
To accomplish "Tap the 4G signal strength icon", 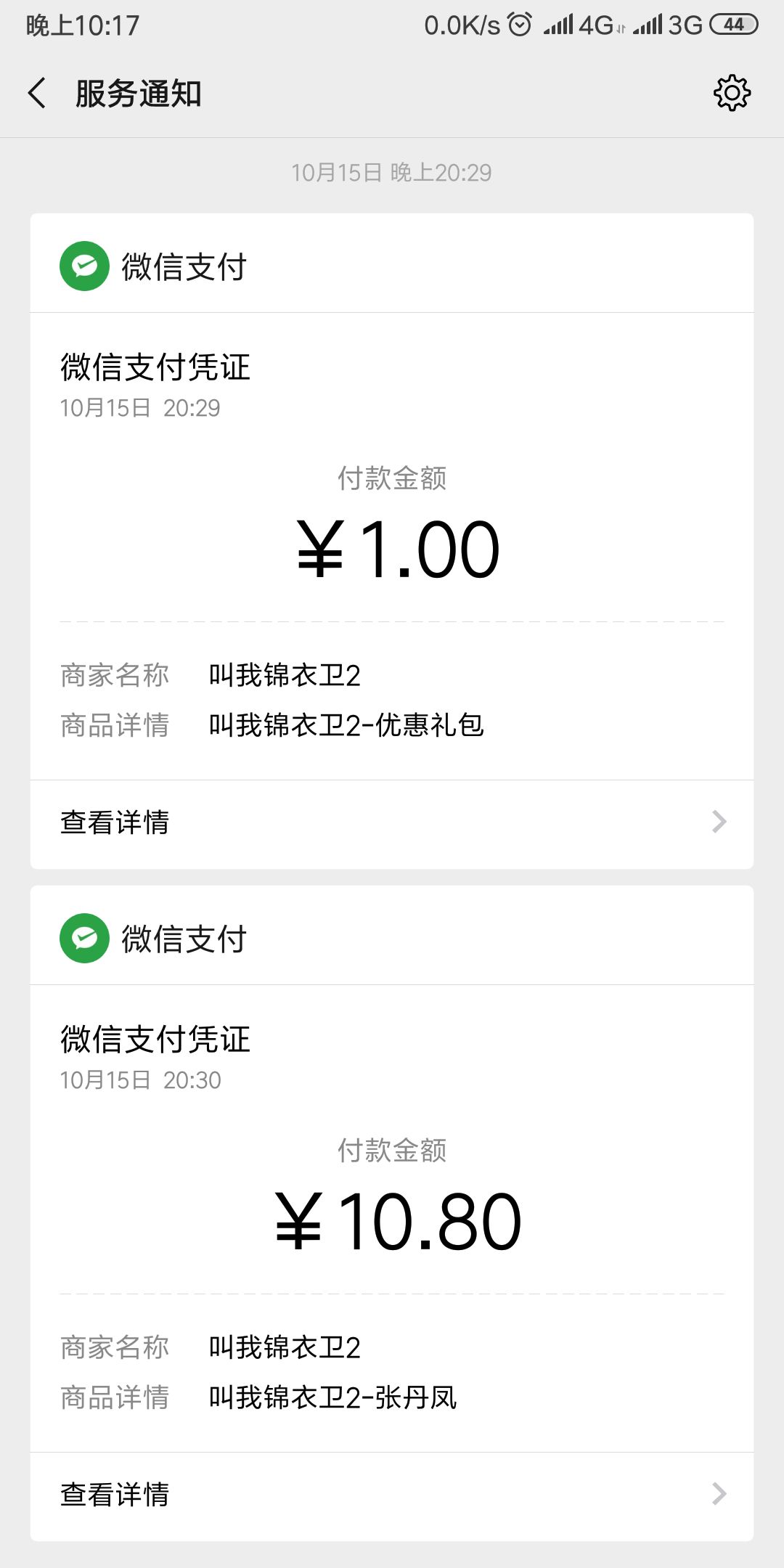I will pyautogui.click(x=559, y=25).
